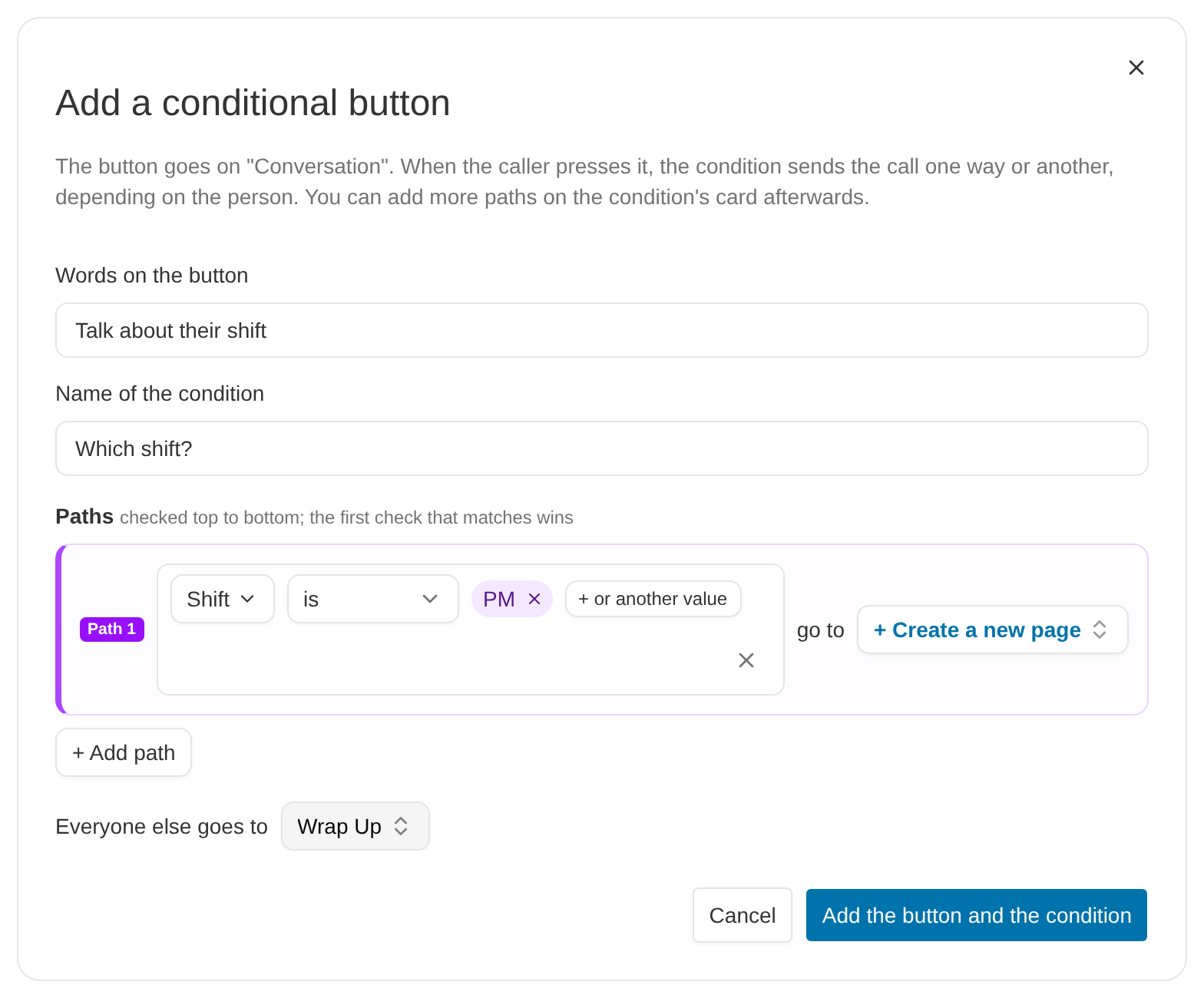Viewport: 1204px width, 998px height.
Task: Open the "is" operator dropdown
Action: point(373,599)
